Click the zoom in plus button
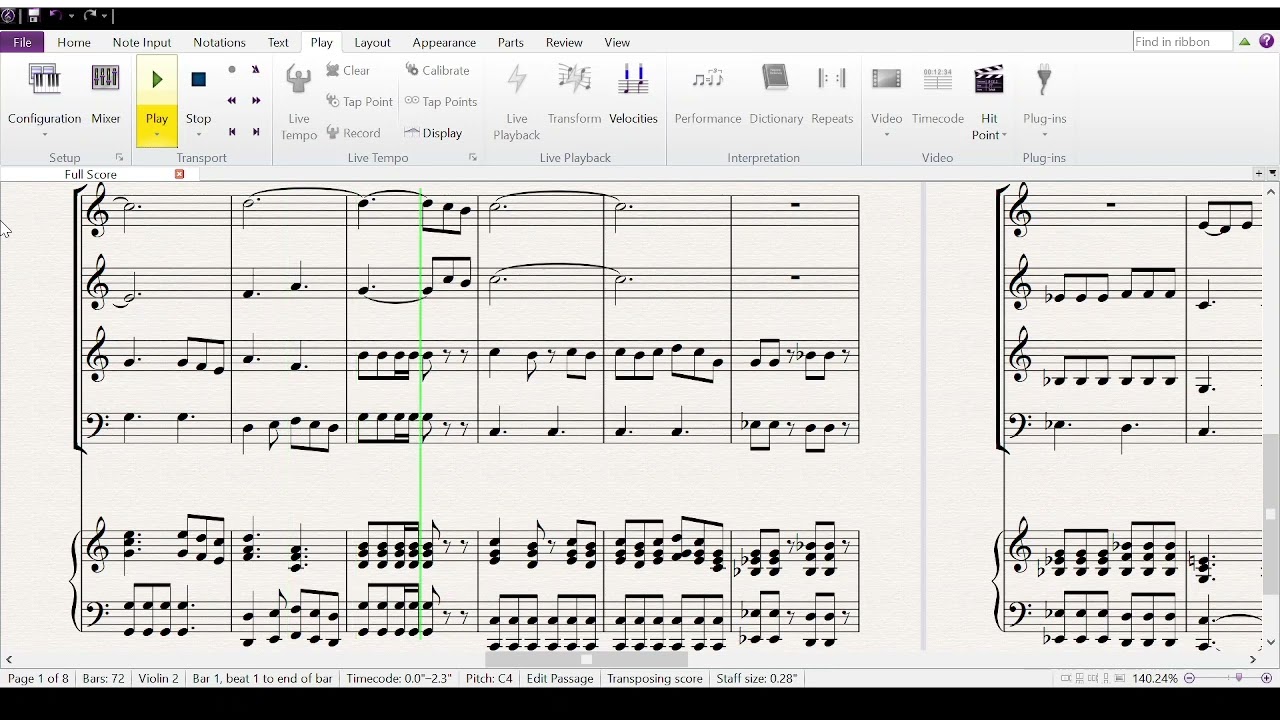 [1267, 678]
